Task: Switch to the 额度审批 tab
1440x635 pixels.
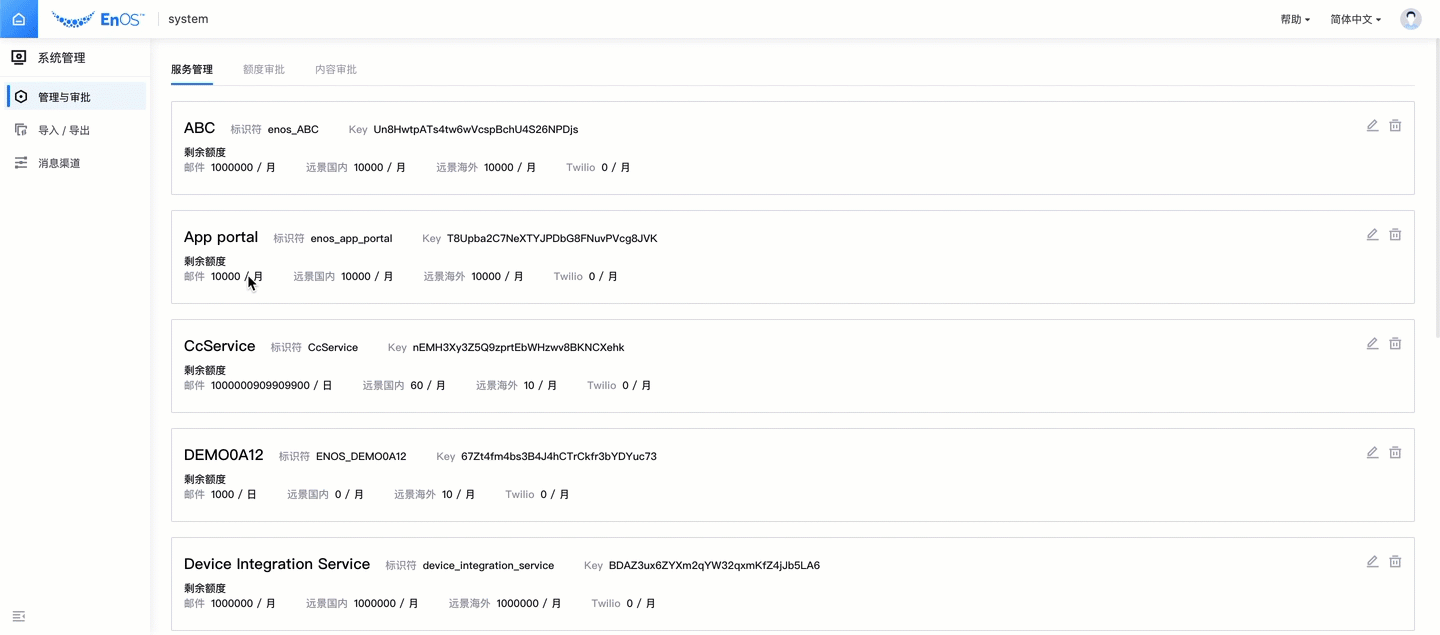Action: 263,70
